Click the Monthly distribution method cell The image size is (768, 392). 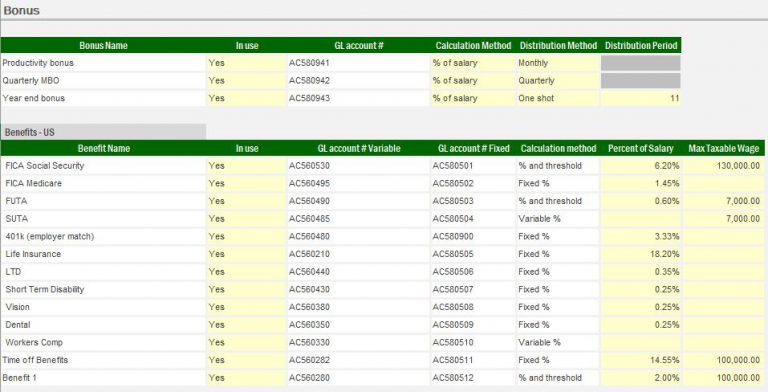[x=558, y=63]
